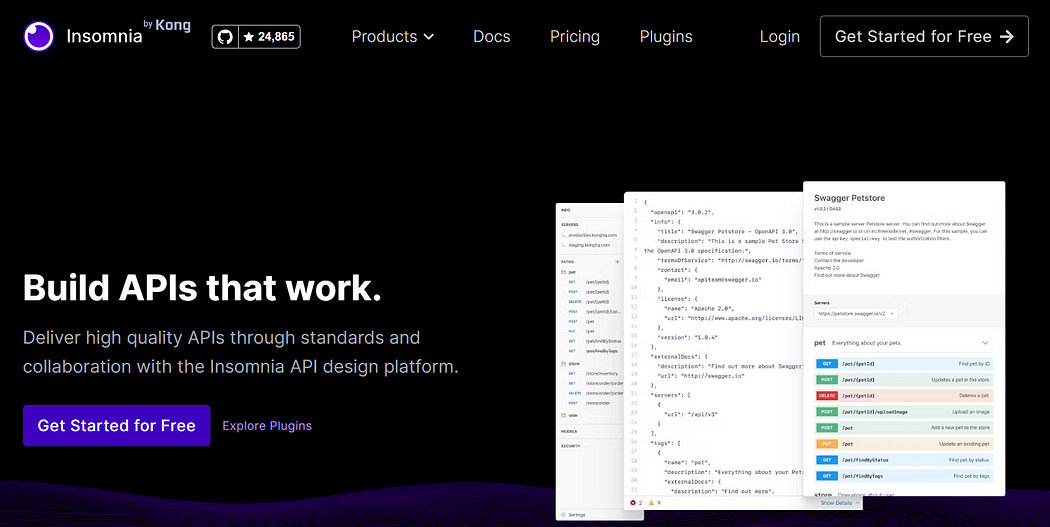Select GET /store/inventory in the sidebar

click(x=593, y=373)
